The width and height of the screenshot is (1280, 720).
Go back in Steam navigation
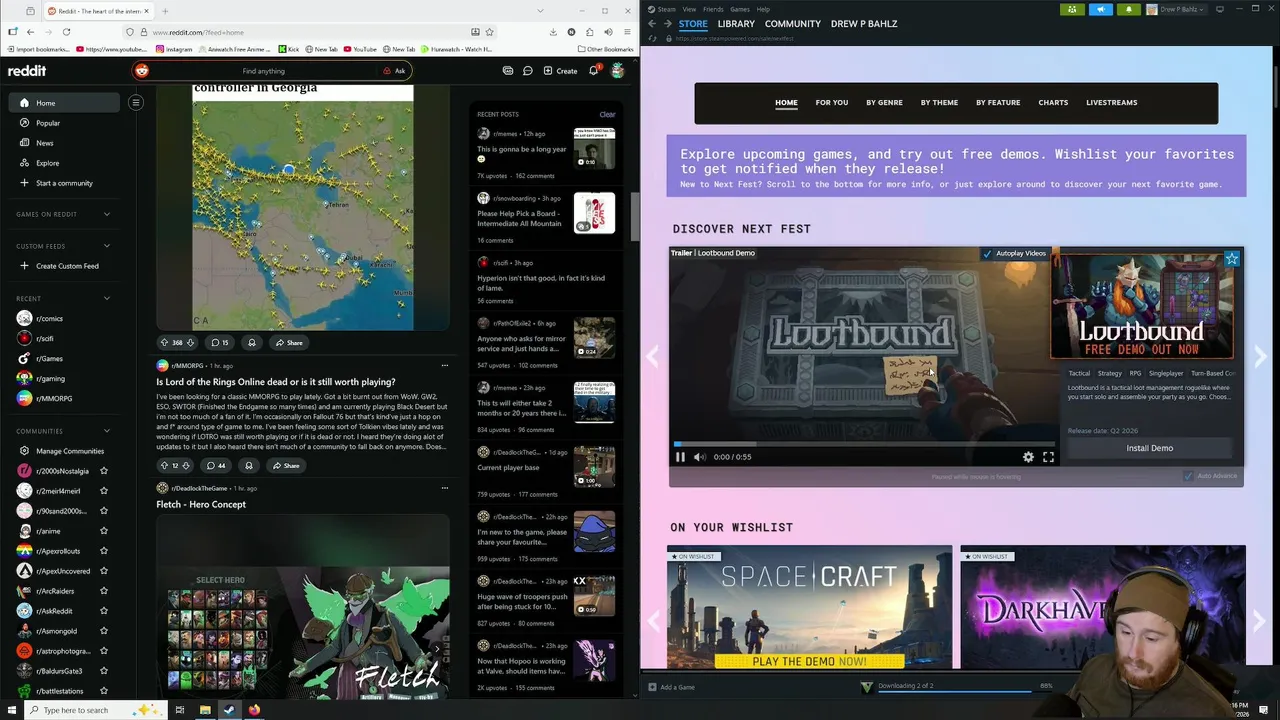coord(652,23)
